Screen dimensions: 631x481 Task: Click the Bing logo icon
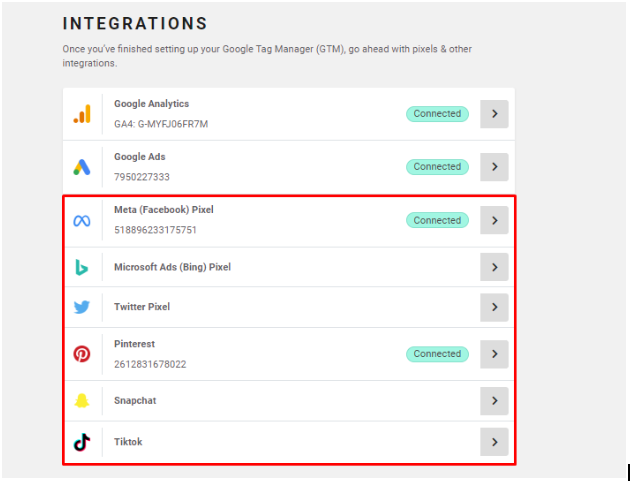pyautogui.click(x=82, y=267)
